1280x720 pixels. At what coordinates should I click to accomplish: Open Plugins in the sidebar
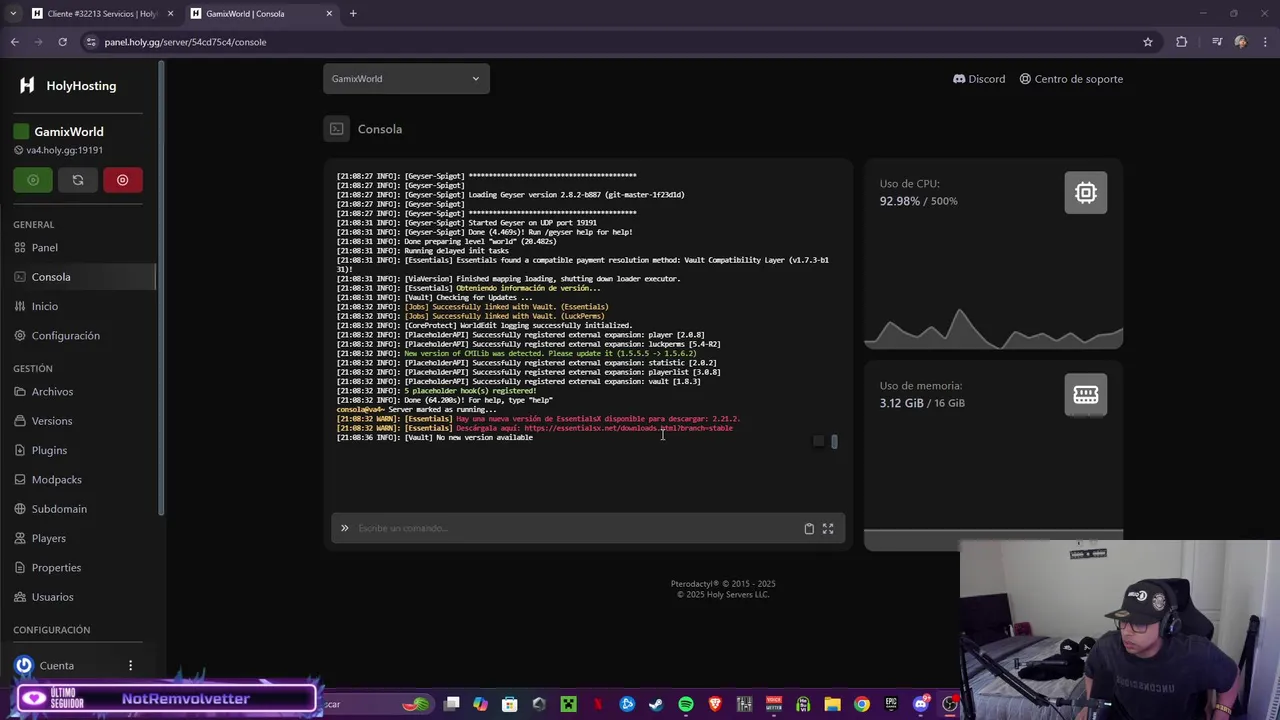pyautogui.click(x=49, y=450)
